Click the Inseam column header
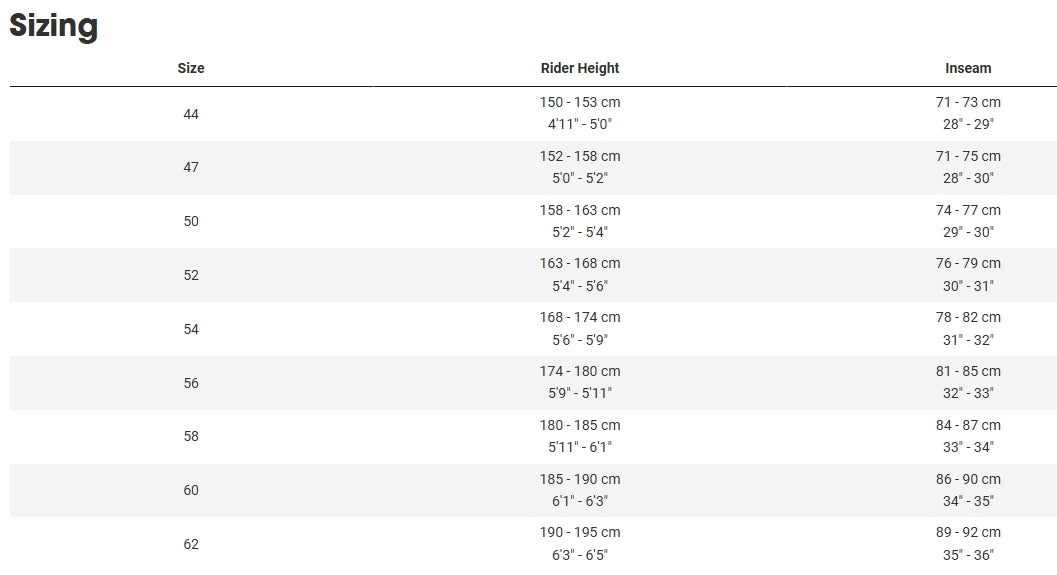Screen dimensions: 1057x575 (968, 68)
